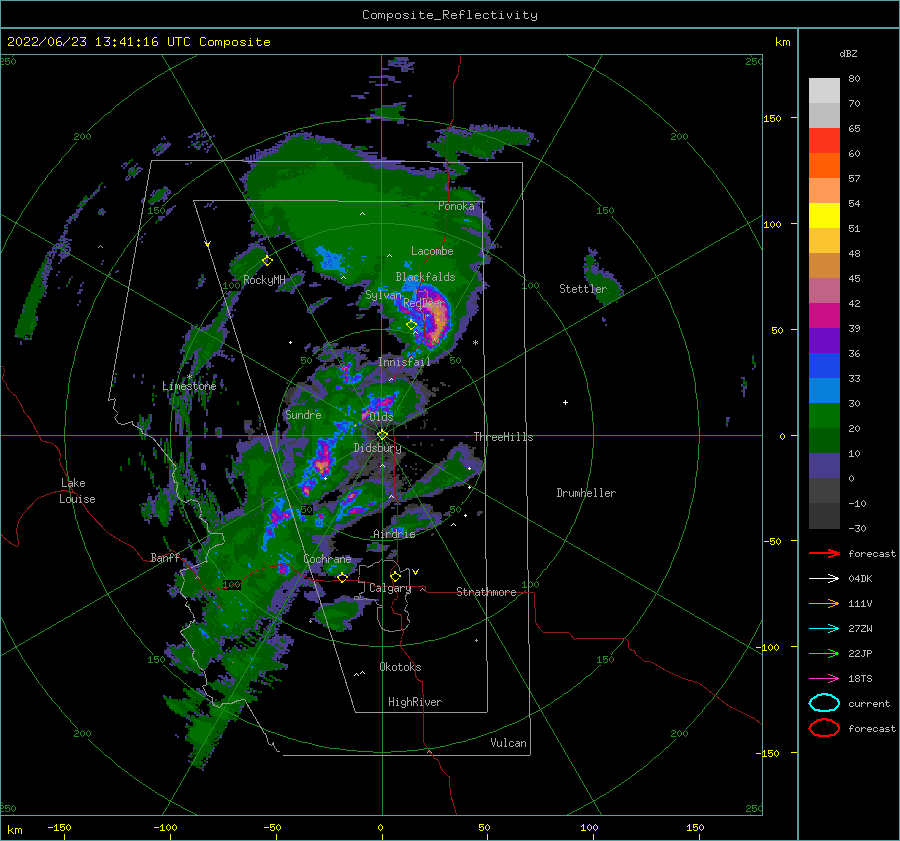Viewport: 900px width, 841px height.
Task: Click the Blackfalds city label
Action: tap(425, 277)
